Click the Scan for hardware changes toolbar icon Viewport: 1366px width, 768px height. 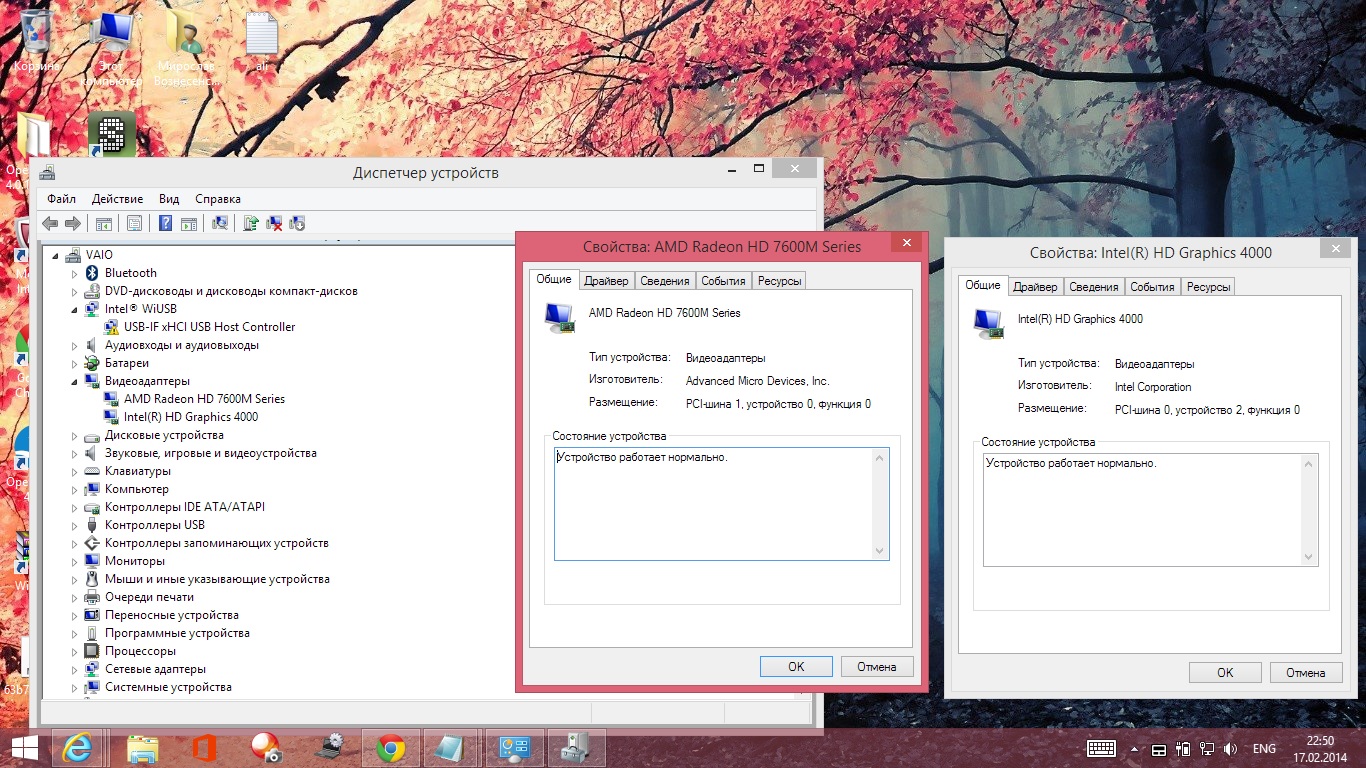pos(220,223)
